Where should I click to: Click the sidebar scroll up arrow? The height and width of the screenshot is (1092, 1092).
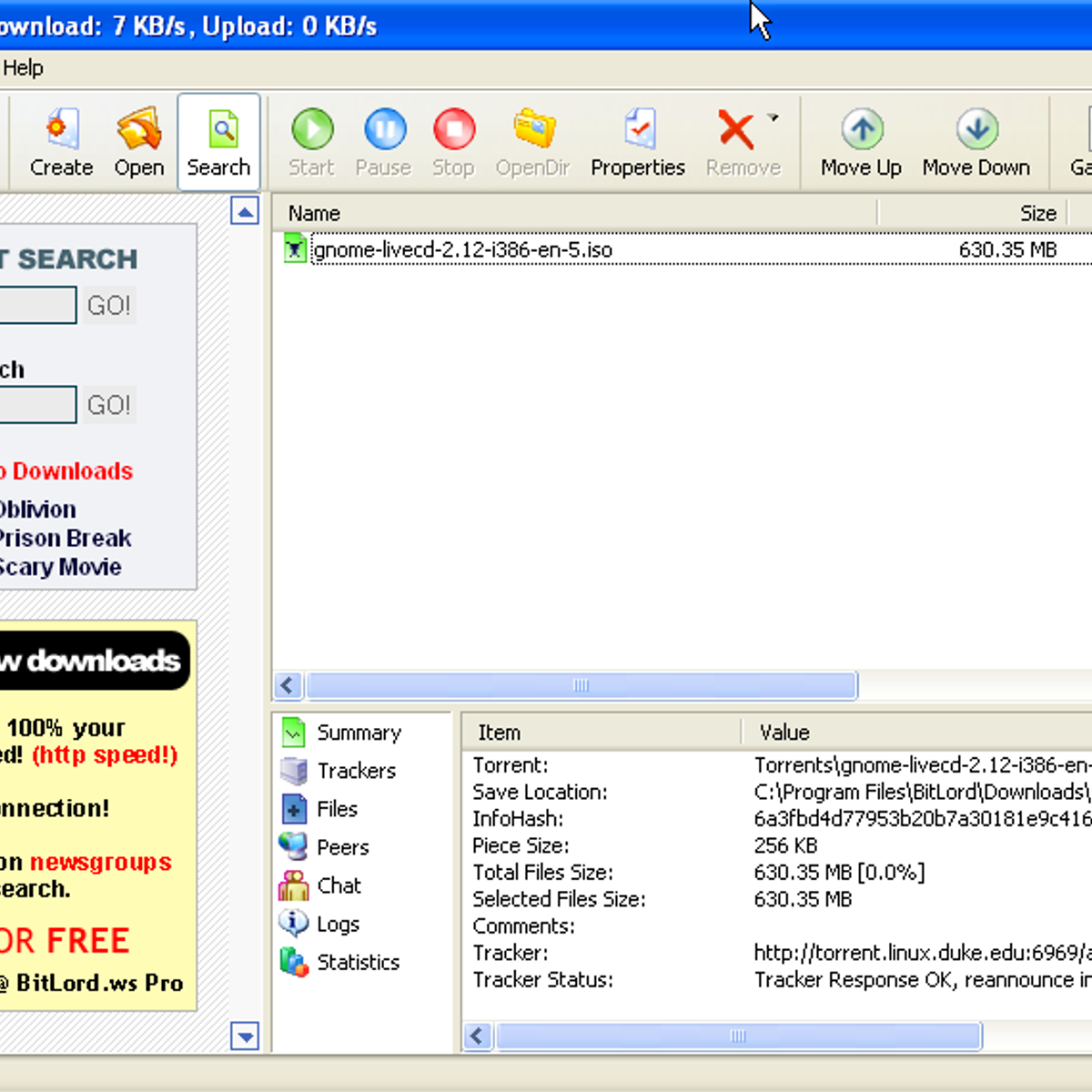[245, 211]
